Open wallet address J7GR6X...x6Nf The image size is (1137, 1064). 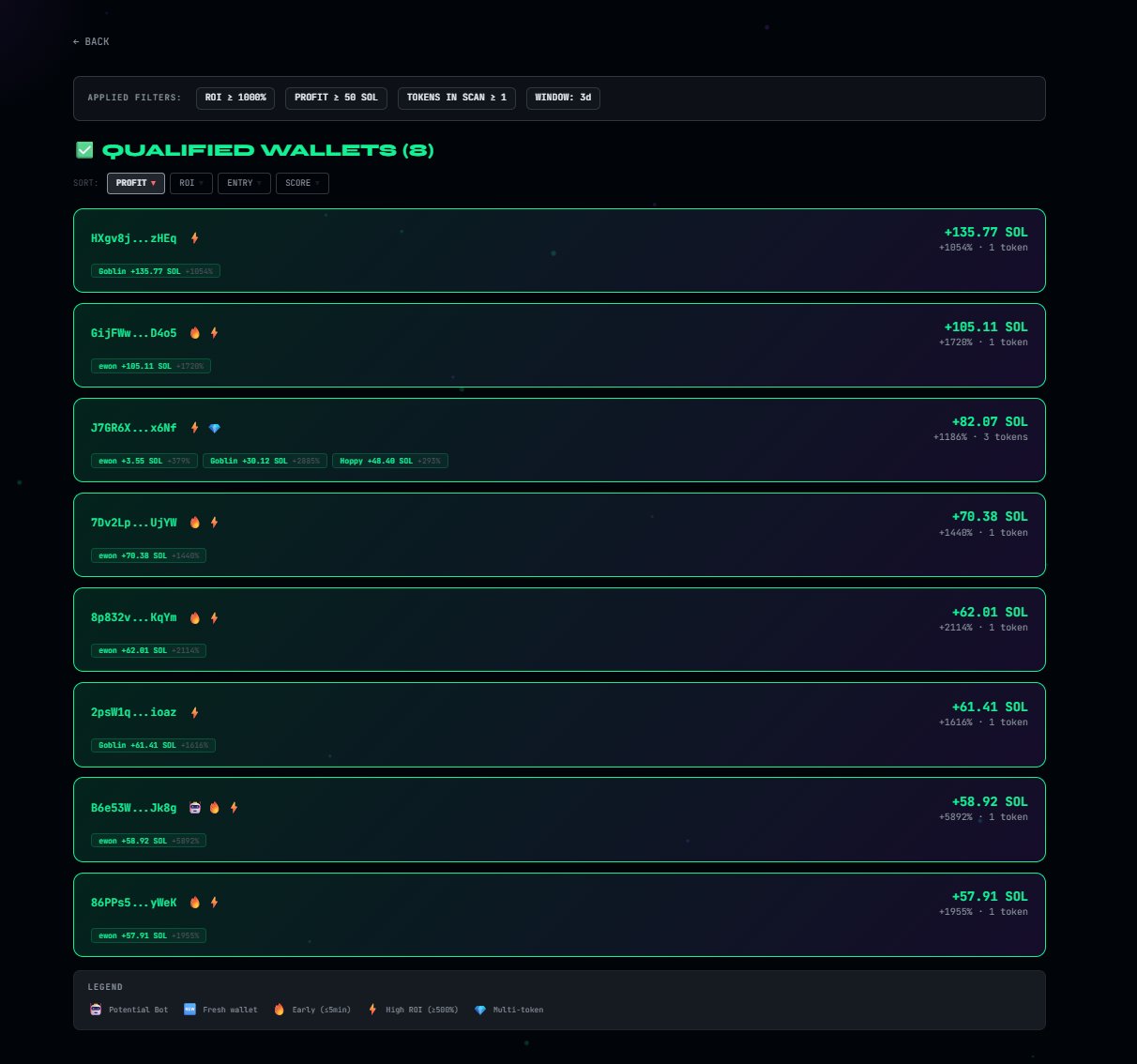[133, 428]
